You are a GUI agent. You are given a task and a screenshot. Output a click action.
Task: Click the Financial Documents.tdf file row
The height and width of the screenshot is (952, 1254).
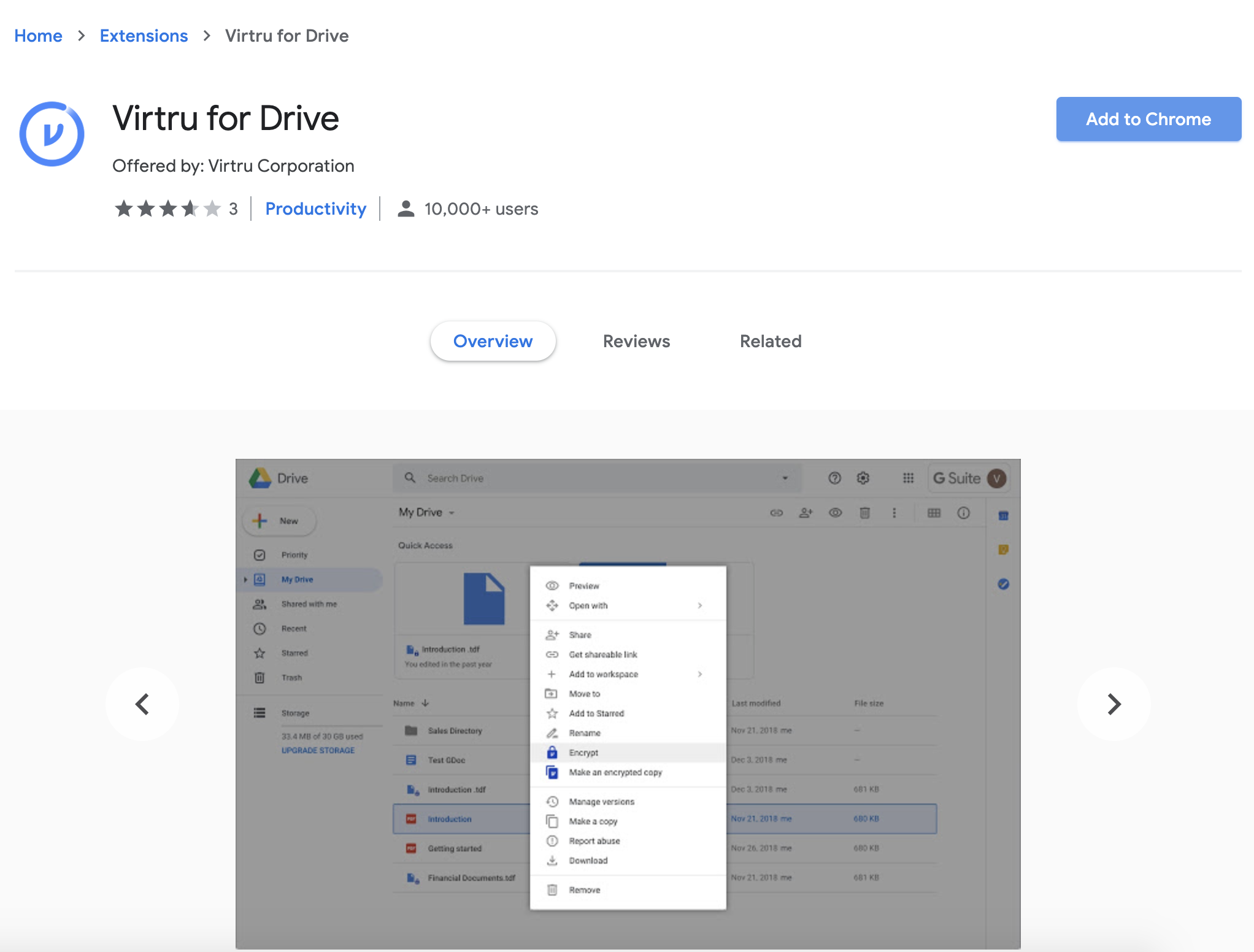tap(665, 878)
